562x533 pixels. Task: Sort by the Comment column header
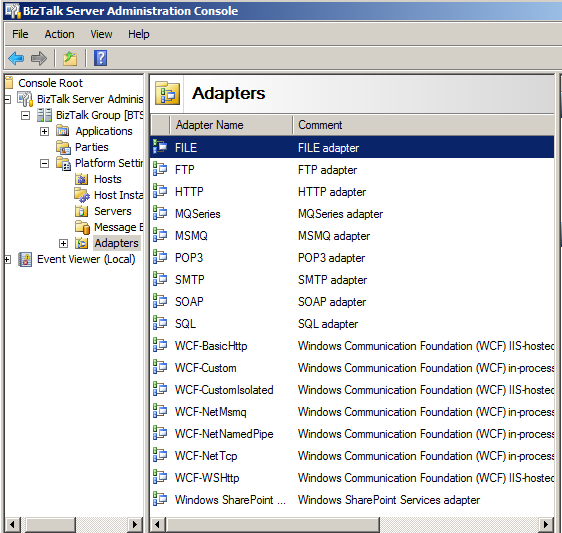pos(423,125)
